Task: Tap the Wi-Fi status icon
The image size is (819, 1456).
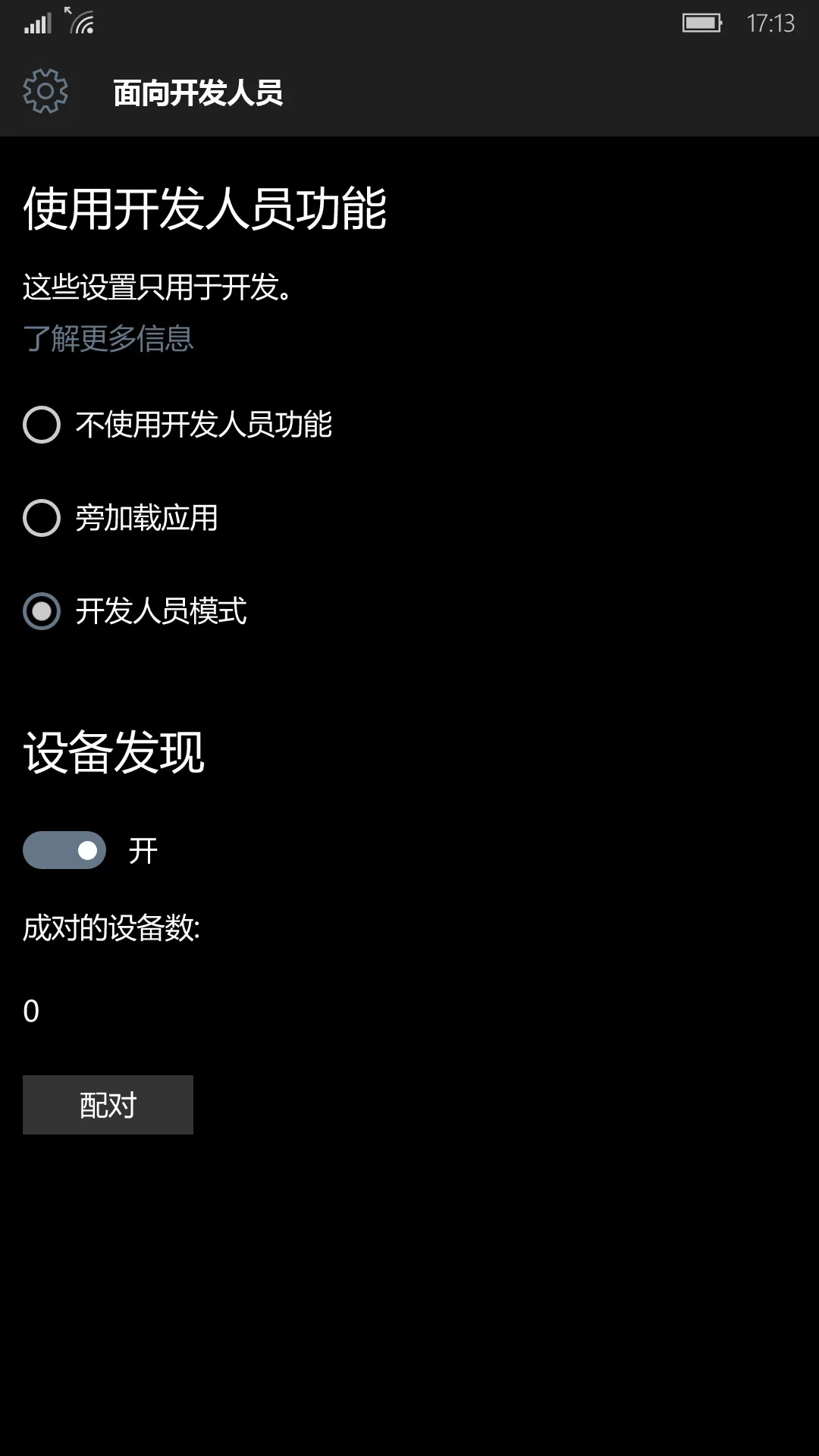Action: pos(80,20)
